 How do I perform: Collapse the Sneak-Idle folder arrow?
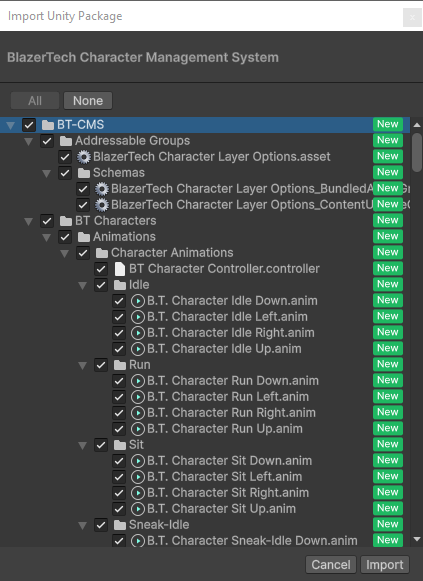[x=83, y=526]
